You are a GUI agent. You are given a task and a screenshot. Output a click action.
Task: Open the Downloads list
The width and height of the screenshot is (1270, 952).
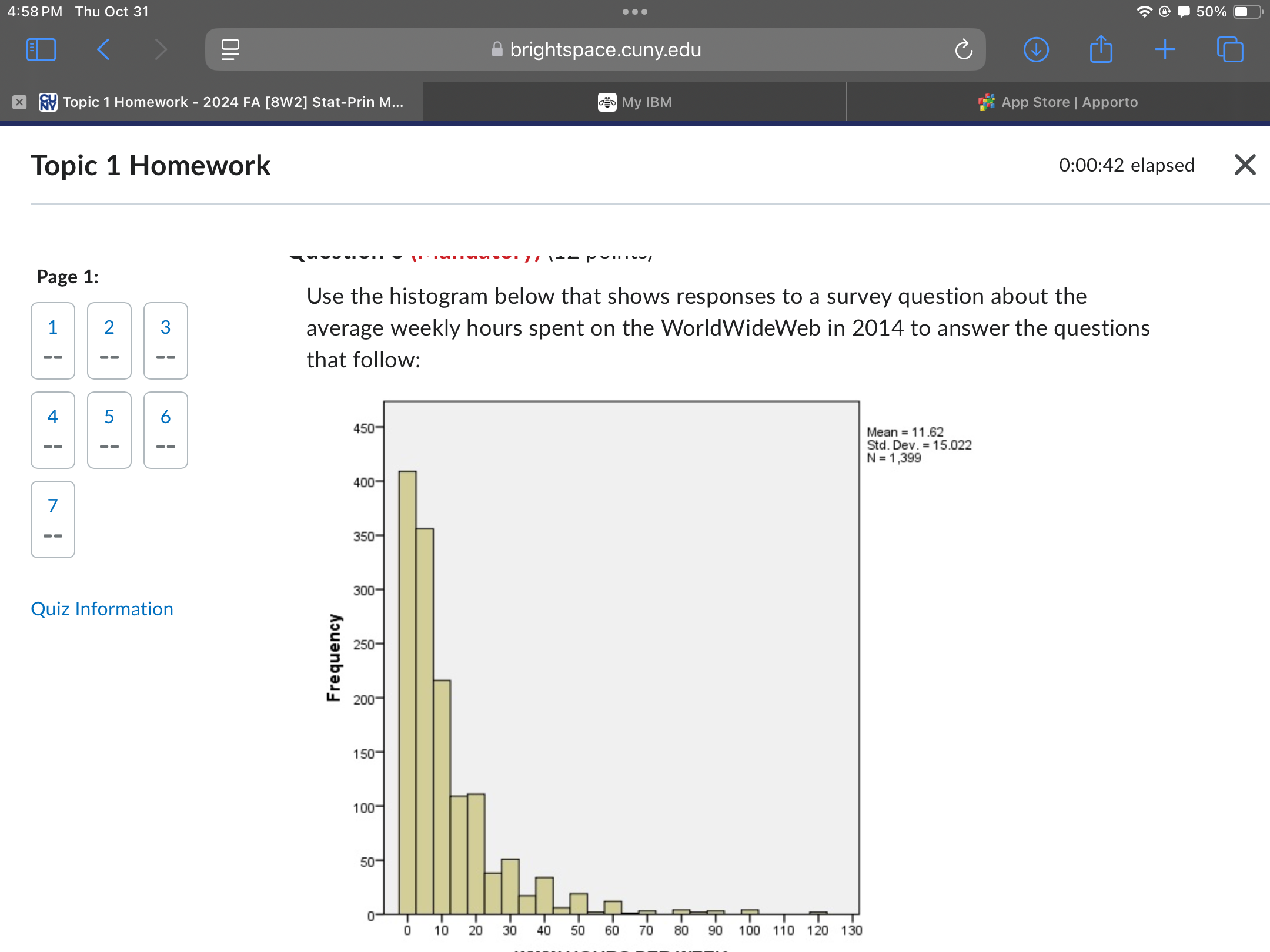[1037, 49]
